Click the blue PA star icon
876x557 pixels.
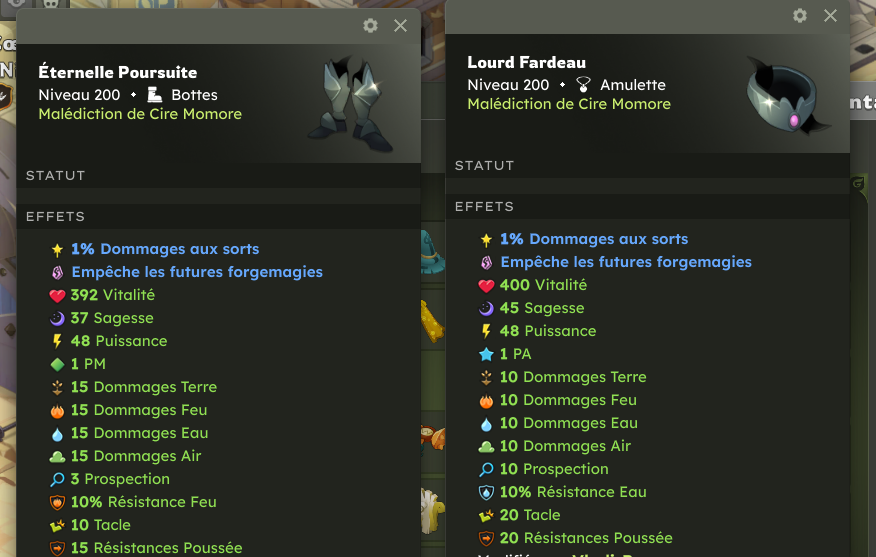tap(486, 354)
